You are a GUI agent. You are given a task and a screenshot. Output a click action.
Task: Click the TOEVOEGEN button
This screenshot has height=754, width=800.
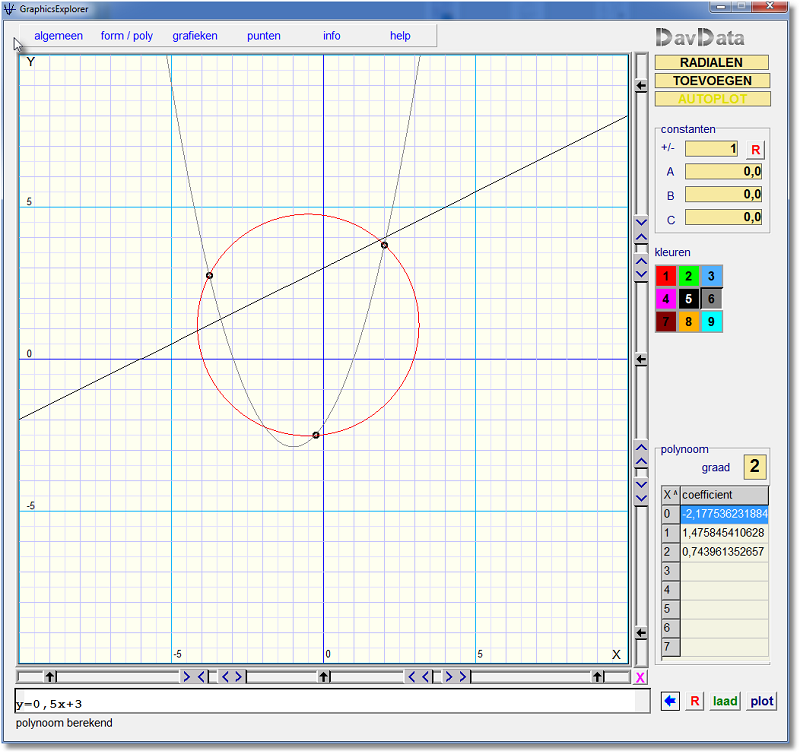click(712, 81)
